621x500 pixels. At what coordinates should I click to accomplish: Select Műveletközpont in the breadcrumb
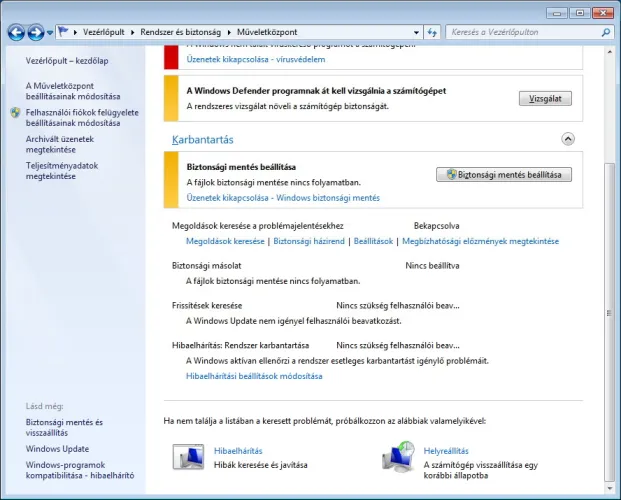coord(267,32)
